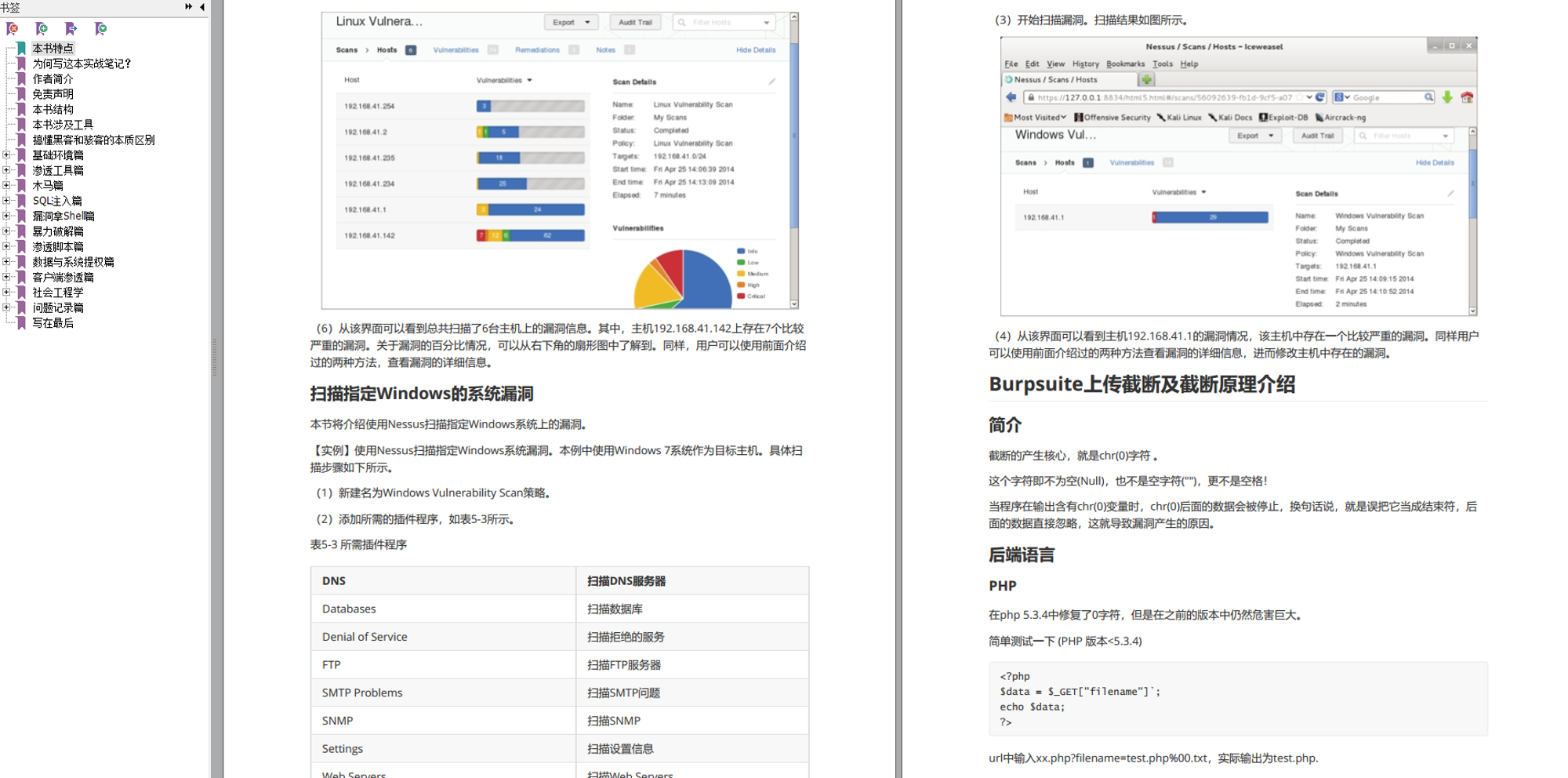Viewport: 1568px width, 778px height.
Task: Click the code line echo $data;
Action: (1032, 707)
